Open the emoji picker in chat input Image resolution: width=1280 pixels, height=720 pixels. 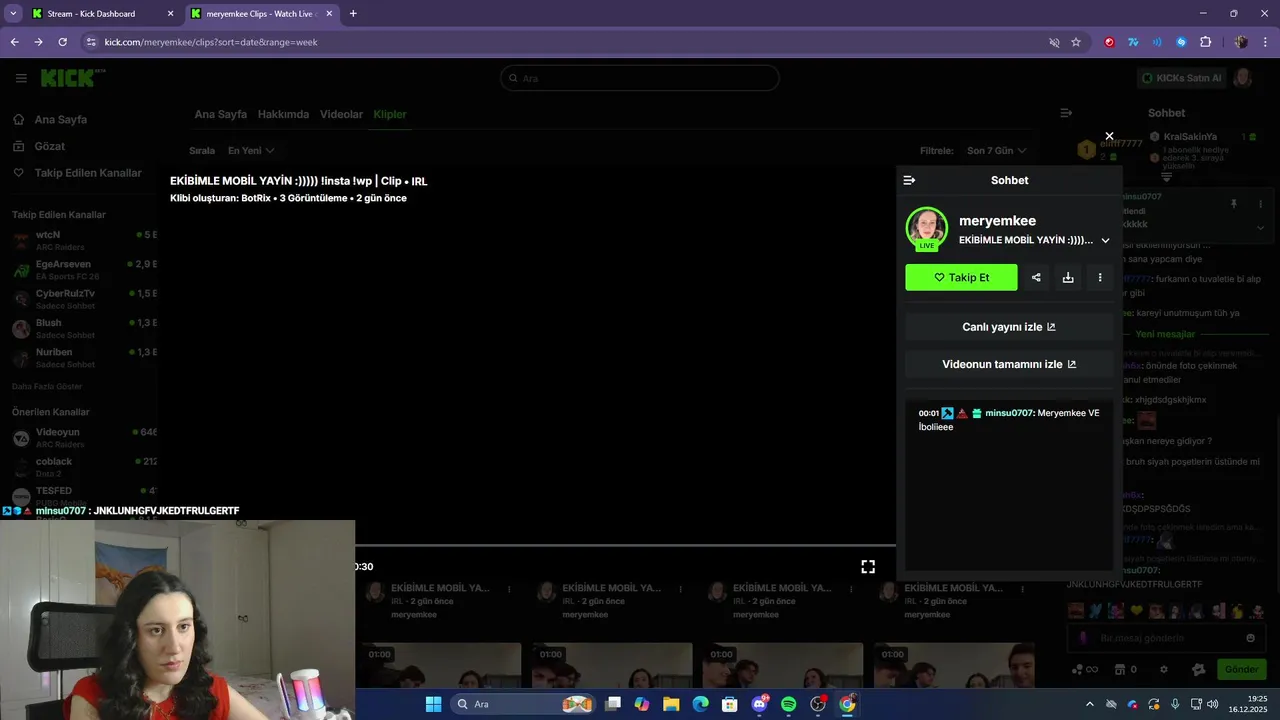pyautogui.click(x=1251, y=638)
